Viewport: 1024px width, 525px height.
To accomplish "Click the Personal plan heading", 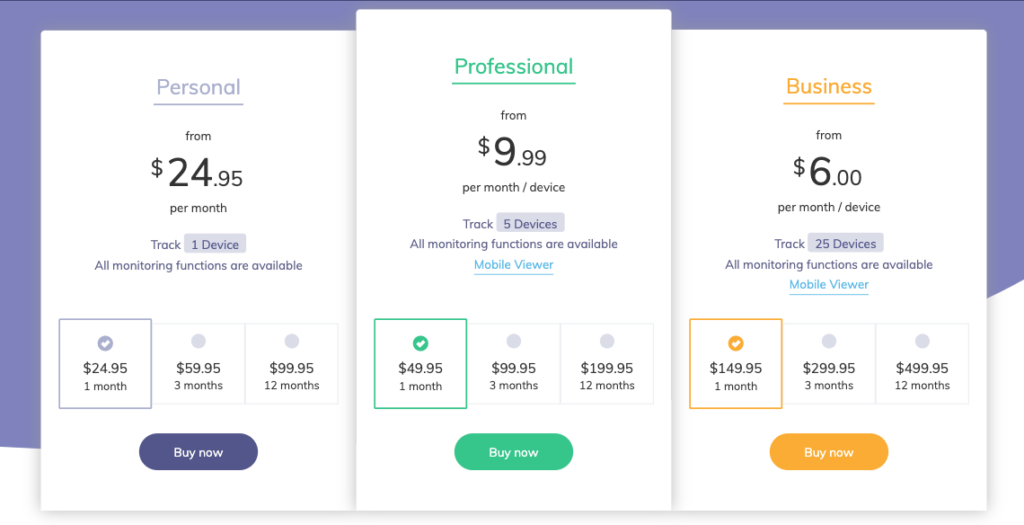I will pos(199,88).
